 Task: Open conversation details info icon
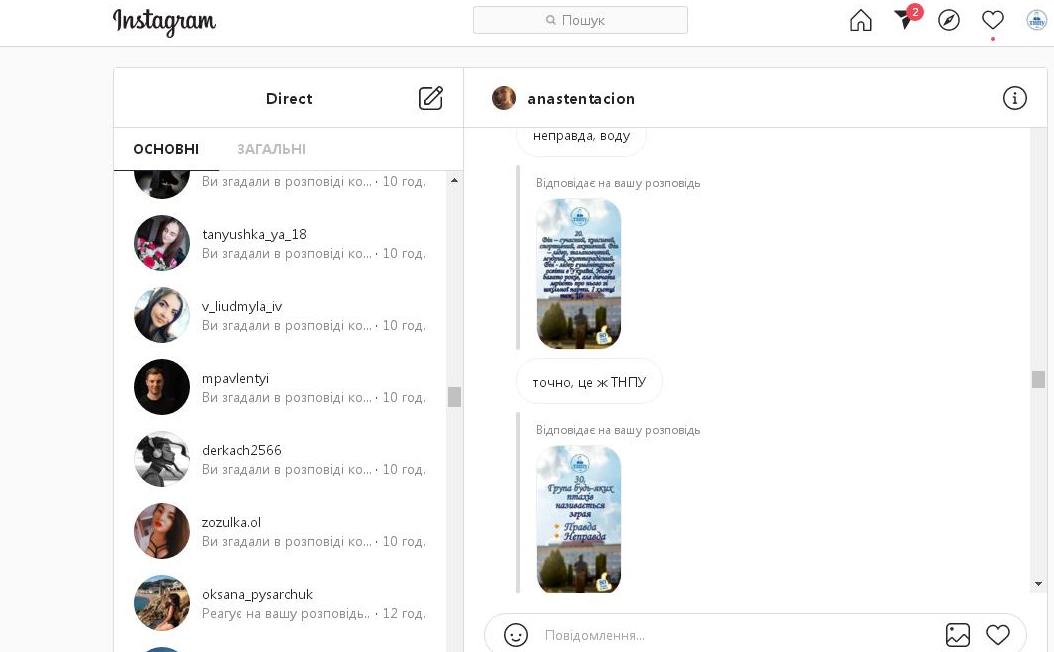(x=1014, y=98)
